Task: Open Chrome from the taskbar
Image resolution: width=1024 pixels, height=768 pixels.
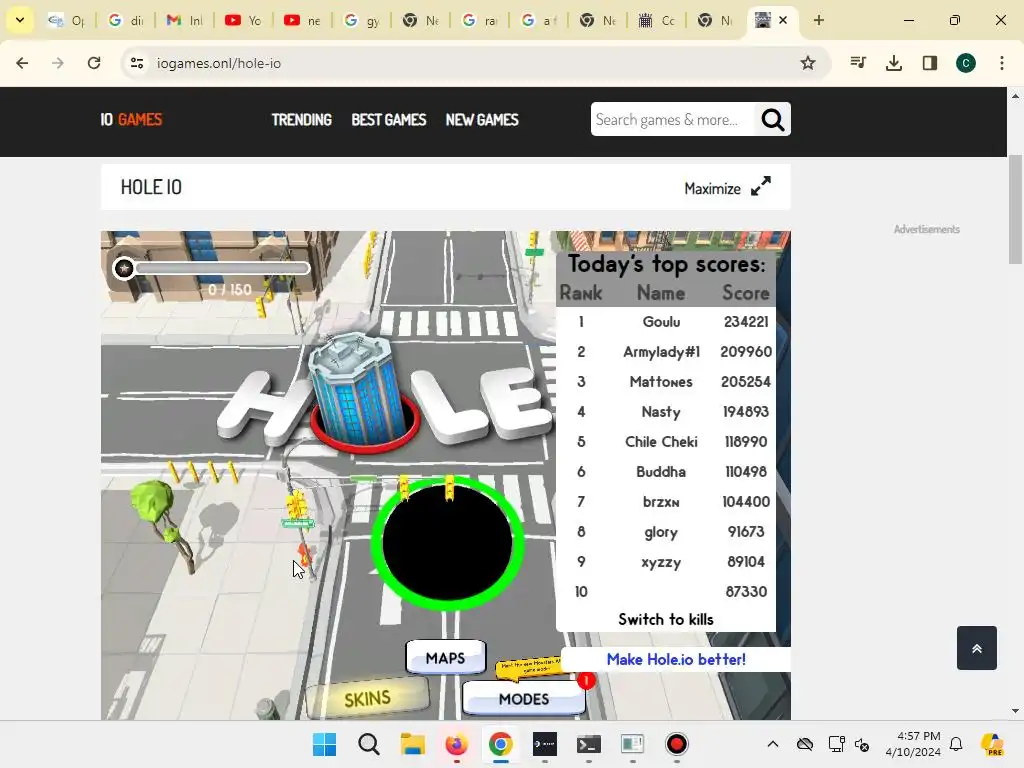Action: click(x=500, y=744)
